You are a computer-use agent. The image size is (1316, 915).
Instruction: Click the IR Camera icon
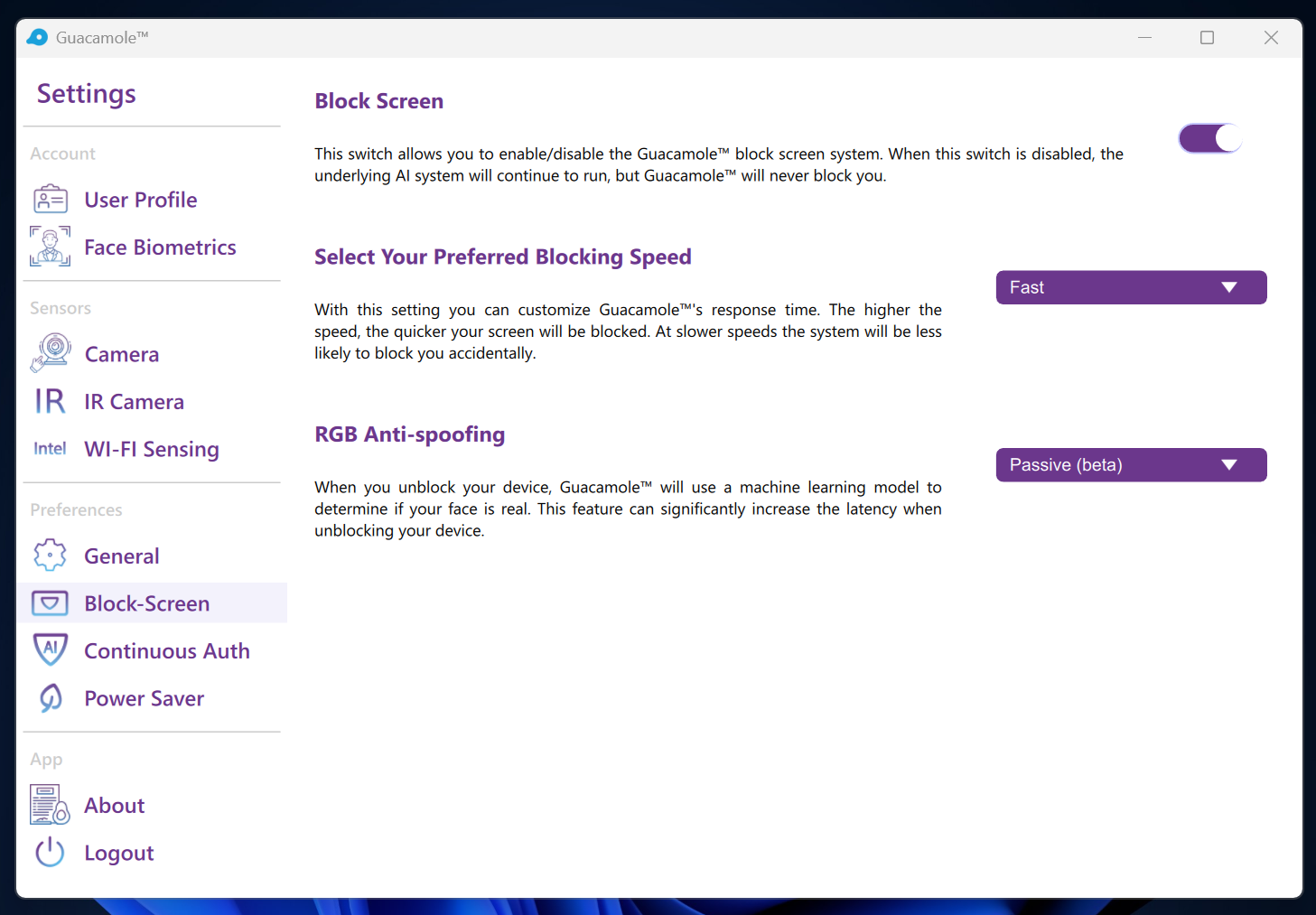point(51,401)
